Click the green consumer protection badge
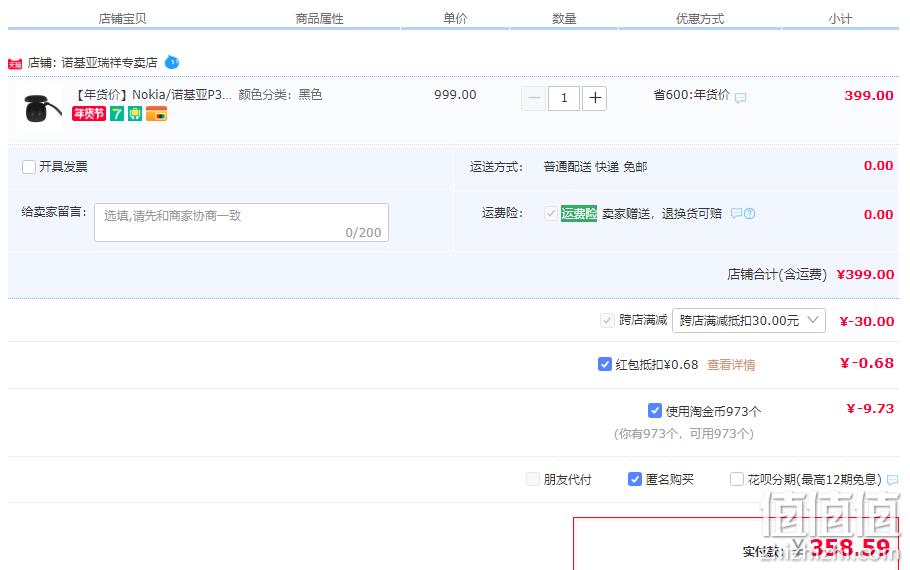910x570 pixels. click(x=135, y=114)
